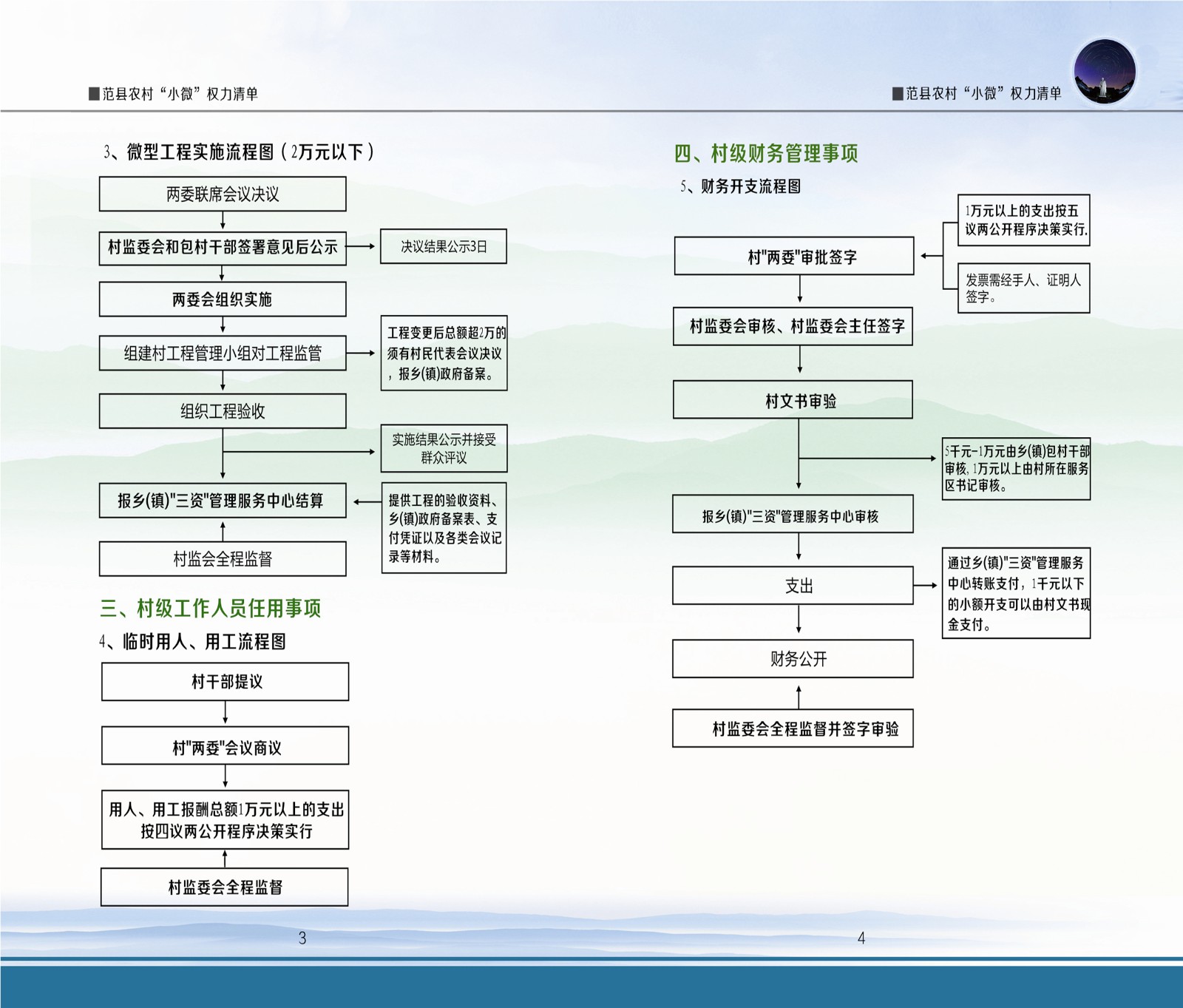The width and height of the screenshot is (1183, 1008).
Task: Click the '村"两委"会议商议' box
Action: click(225, 745)
